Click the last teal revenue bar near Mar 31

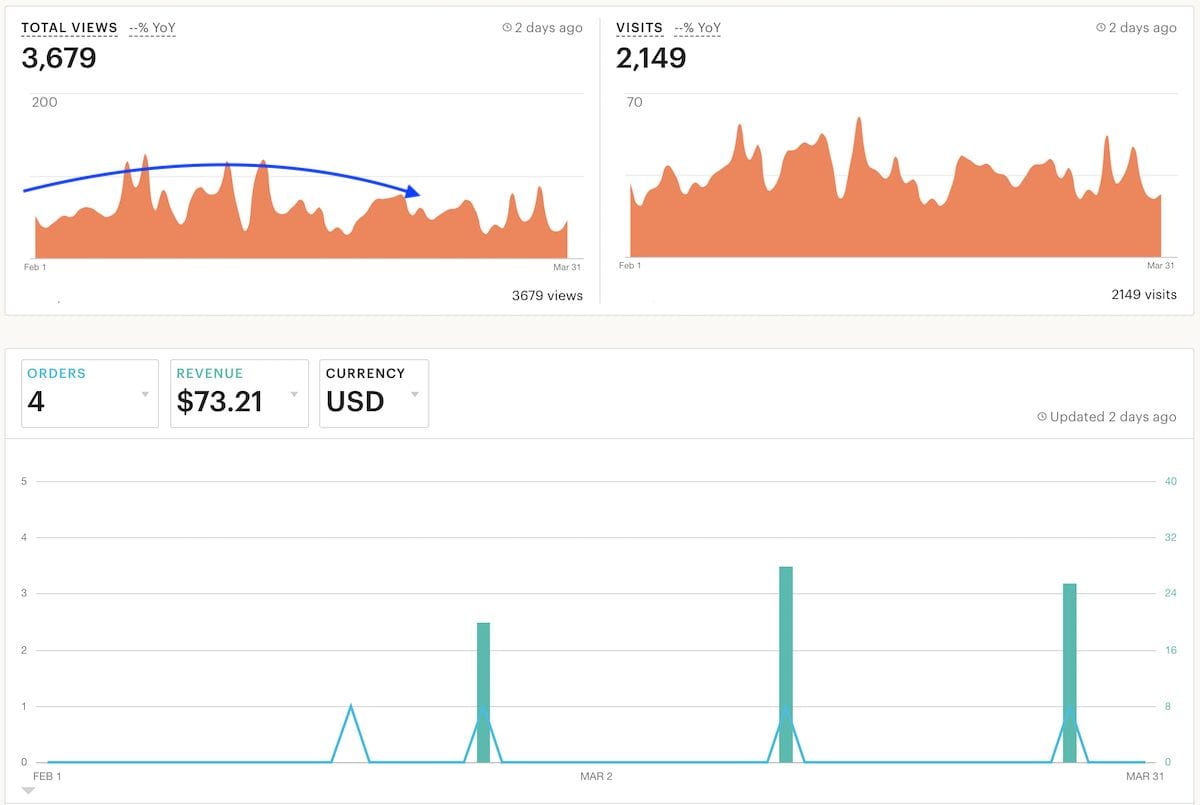click(x=1070, y=673)
